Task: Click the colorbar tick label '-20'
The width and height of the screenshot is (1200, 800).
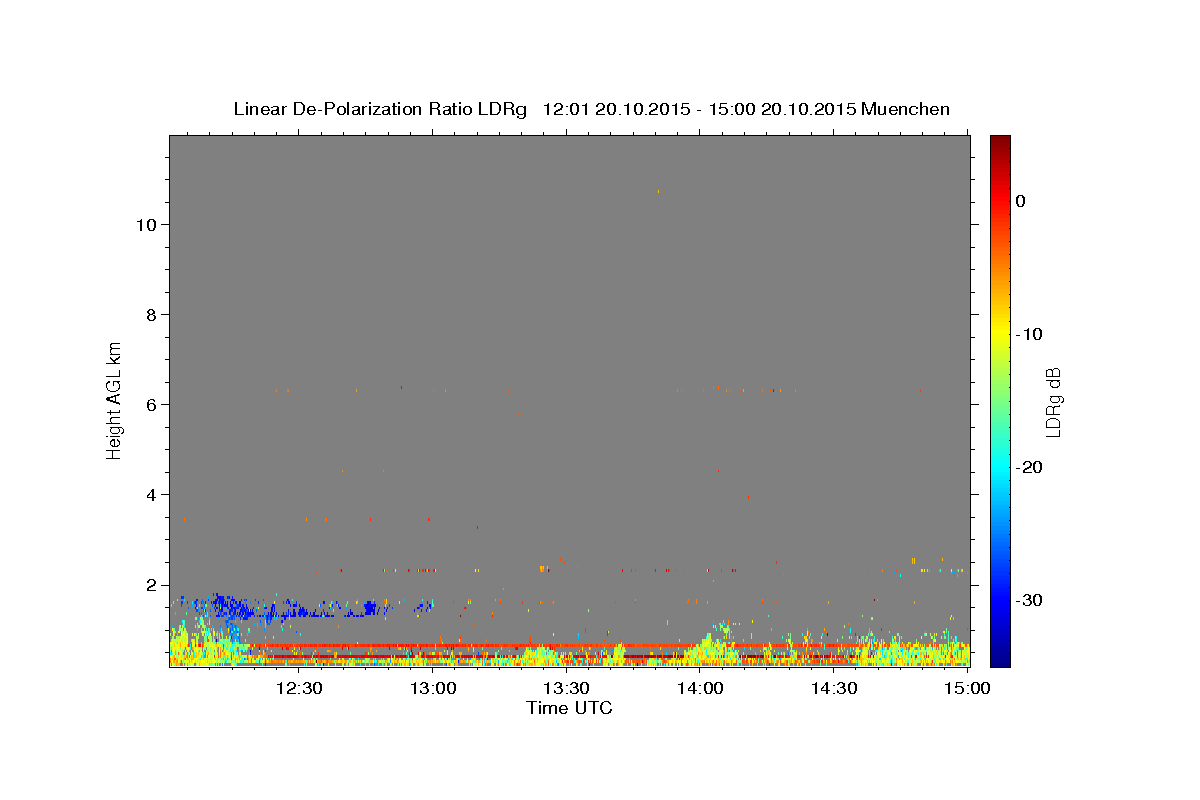Action: pyautogui.click(x=1031, y=467)
